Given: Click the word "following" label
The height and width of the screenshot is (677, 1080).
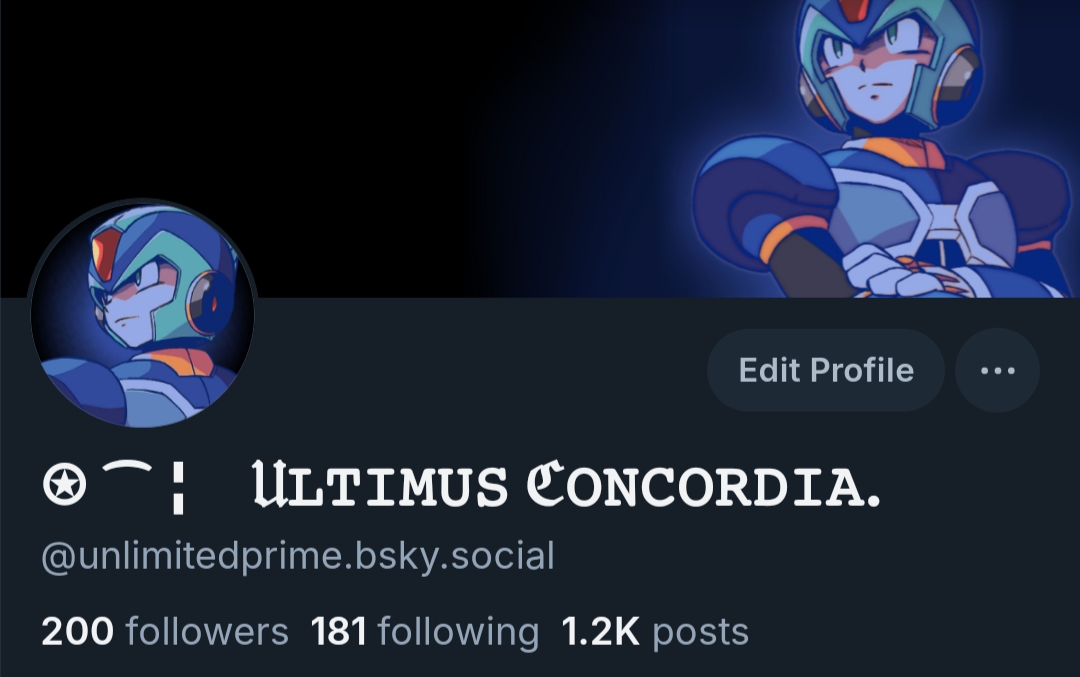Looking at the screenshot, I should 458,633.
